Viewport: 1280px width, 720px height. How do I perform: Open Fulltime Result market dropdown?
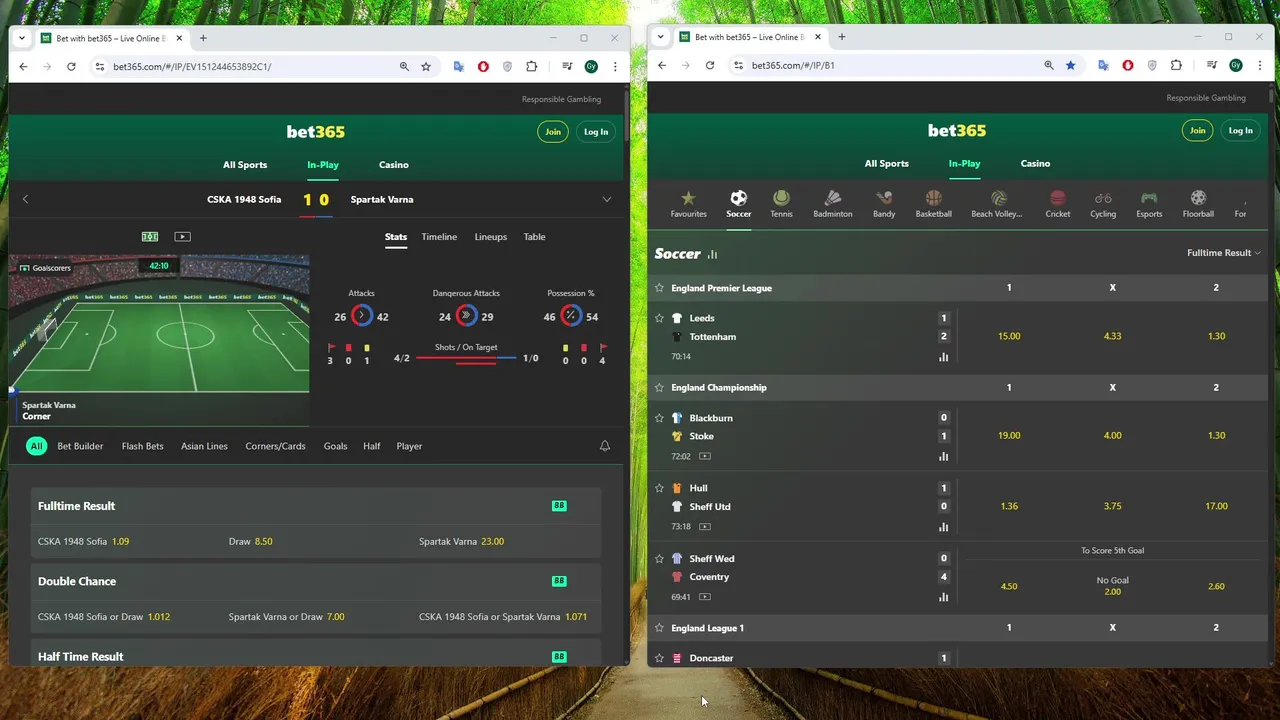coord(1223,253)
